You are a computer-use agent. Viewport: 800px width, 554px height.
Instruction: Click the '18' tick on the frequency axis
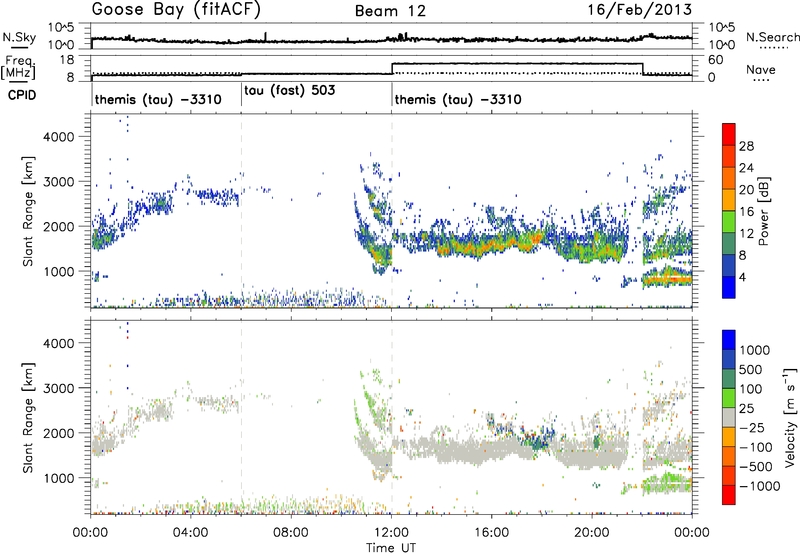(66, 60)
